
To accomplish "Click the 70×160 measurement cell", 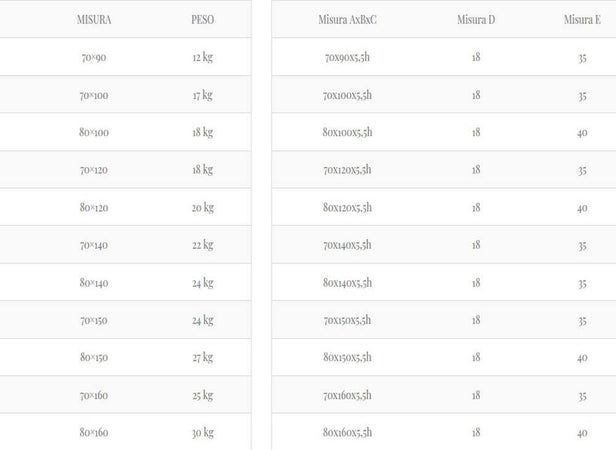I will click(94, 395).
